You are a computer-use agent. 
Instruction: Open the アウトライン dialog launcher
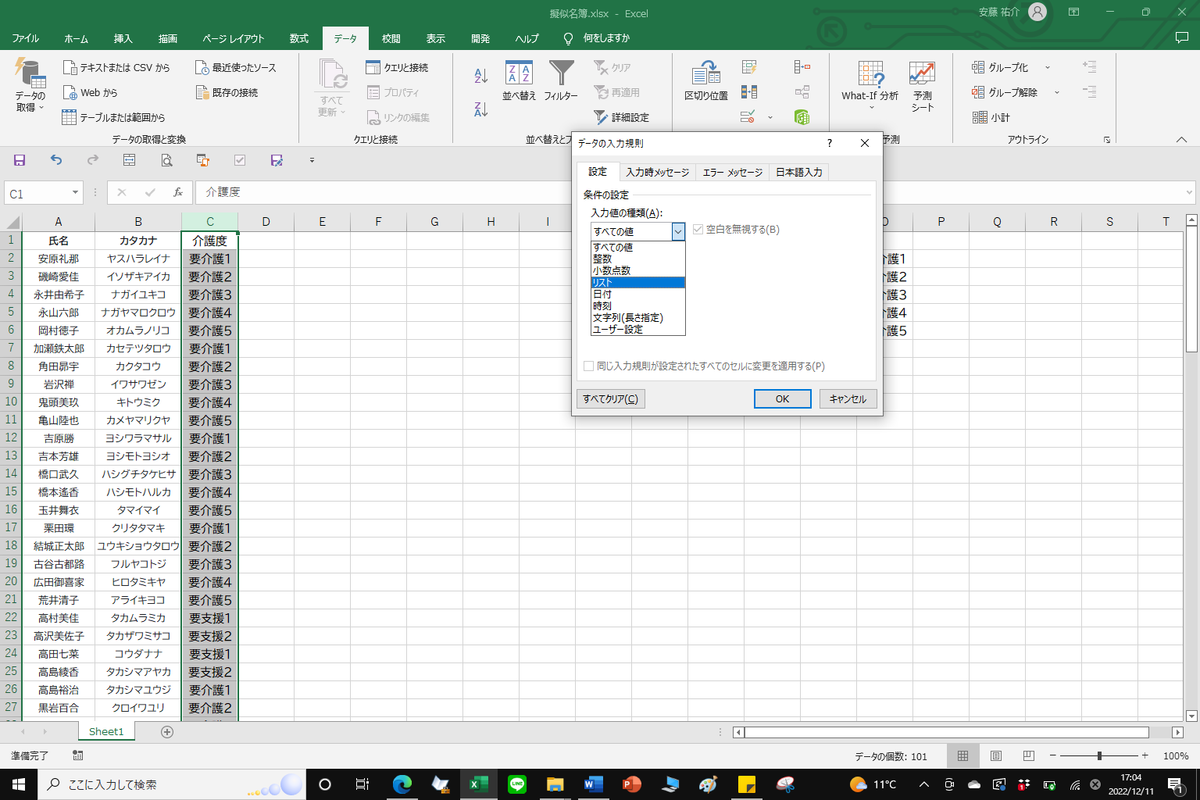pyautogui.click(x=1107, y=140)
